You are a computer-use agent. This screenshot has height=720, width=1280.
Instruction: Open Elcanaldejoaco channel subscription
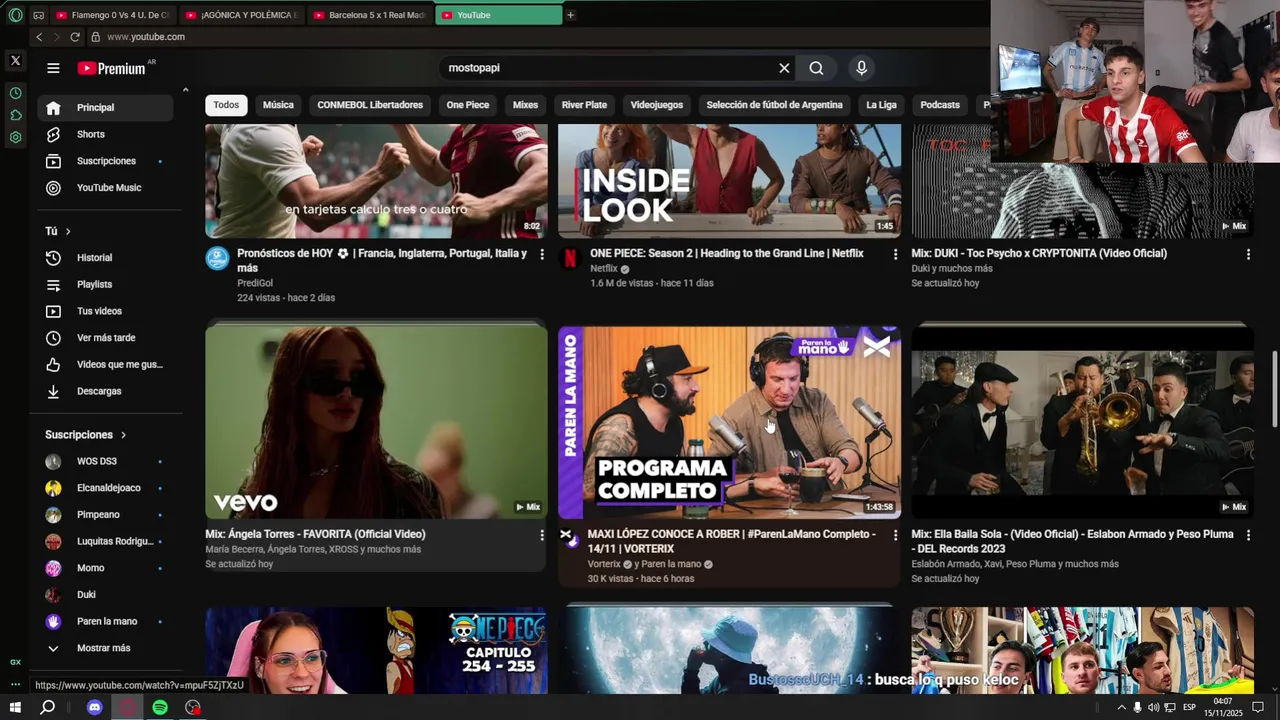pyautogui.click(x=105, y=488)
